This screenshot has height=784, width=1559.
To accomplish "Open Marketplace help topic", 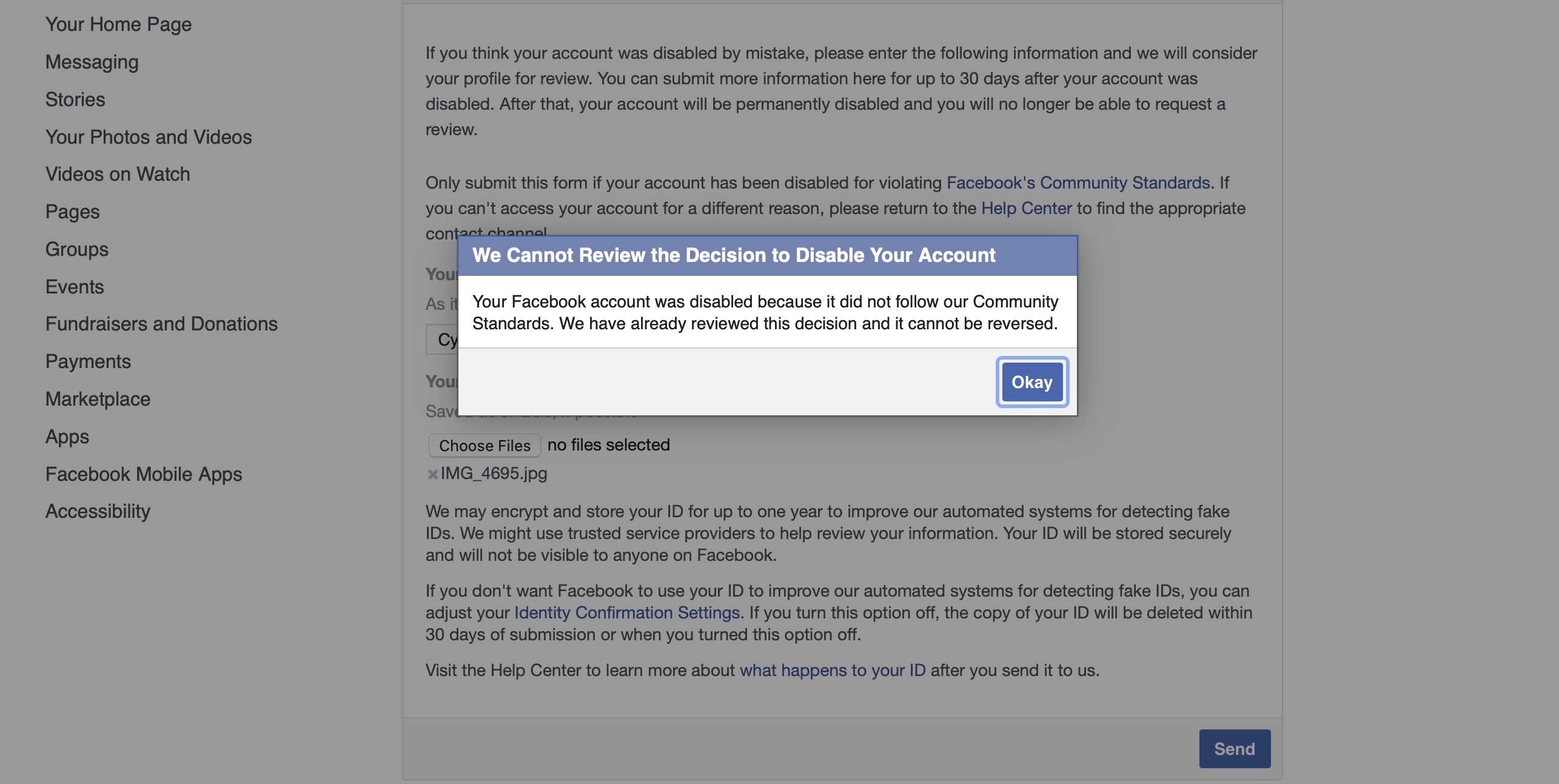I will 98,399.
